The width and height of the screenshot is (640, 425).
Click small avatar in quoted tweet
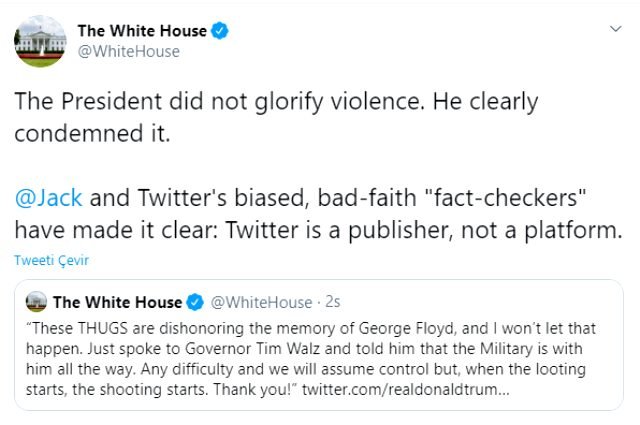click(x=37, y=302)
